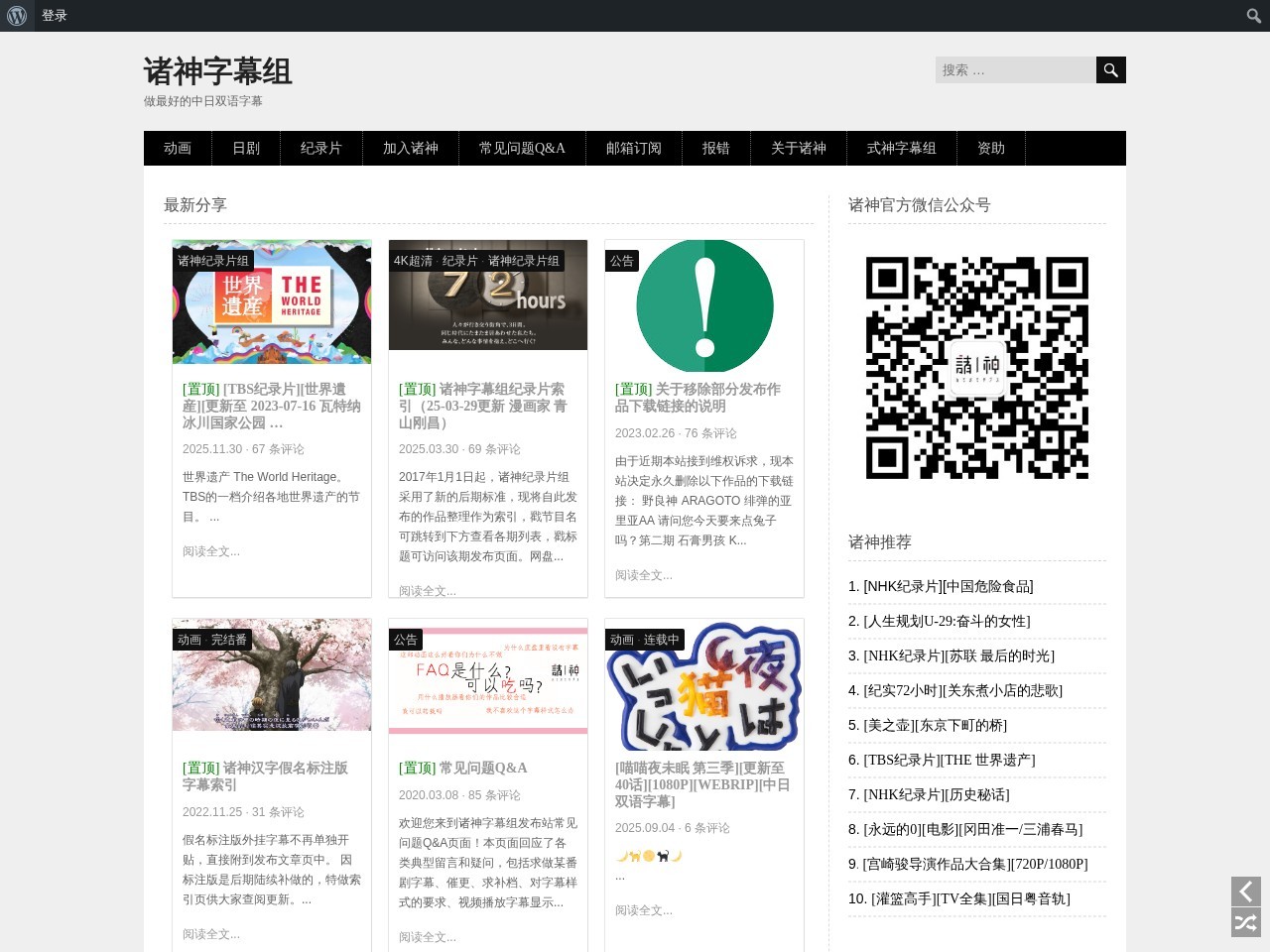
Task: Click 登录 in the top admin bar
Action: pyautogui.click(x=55, y=16)
